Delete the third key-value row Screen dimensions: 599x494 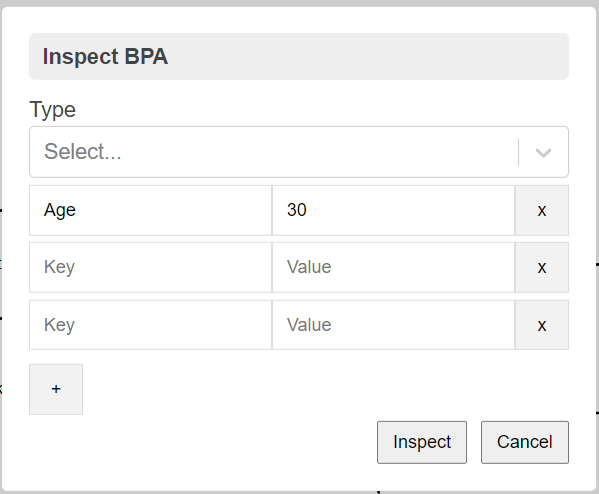coord(542,325)
